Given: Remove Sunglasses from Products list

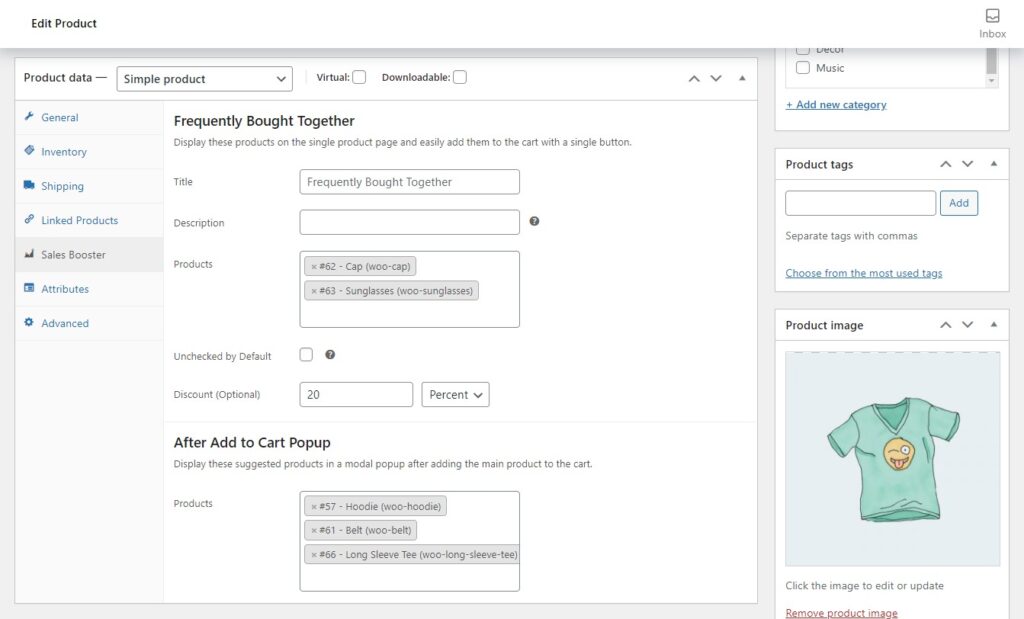Looking at the screenshot, I should 313,291.
